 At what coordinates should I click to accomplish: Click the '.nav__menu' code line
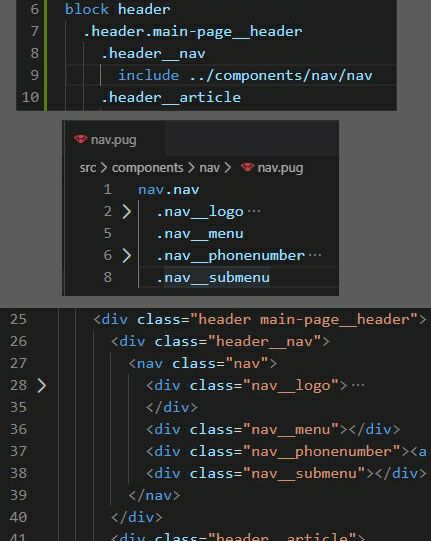(x=200, y=234)
